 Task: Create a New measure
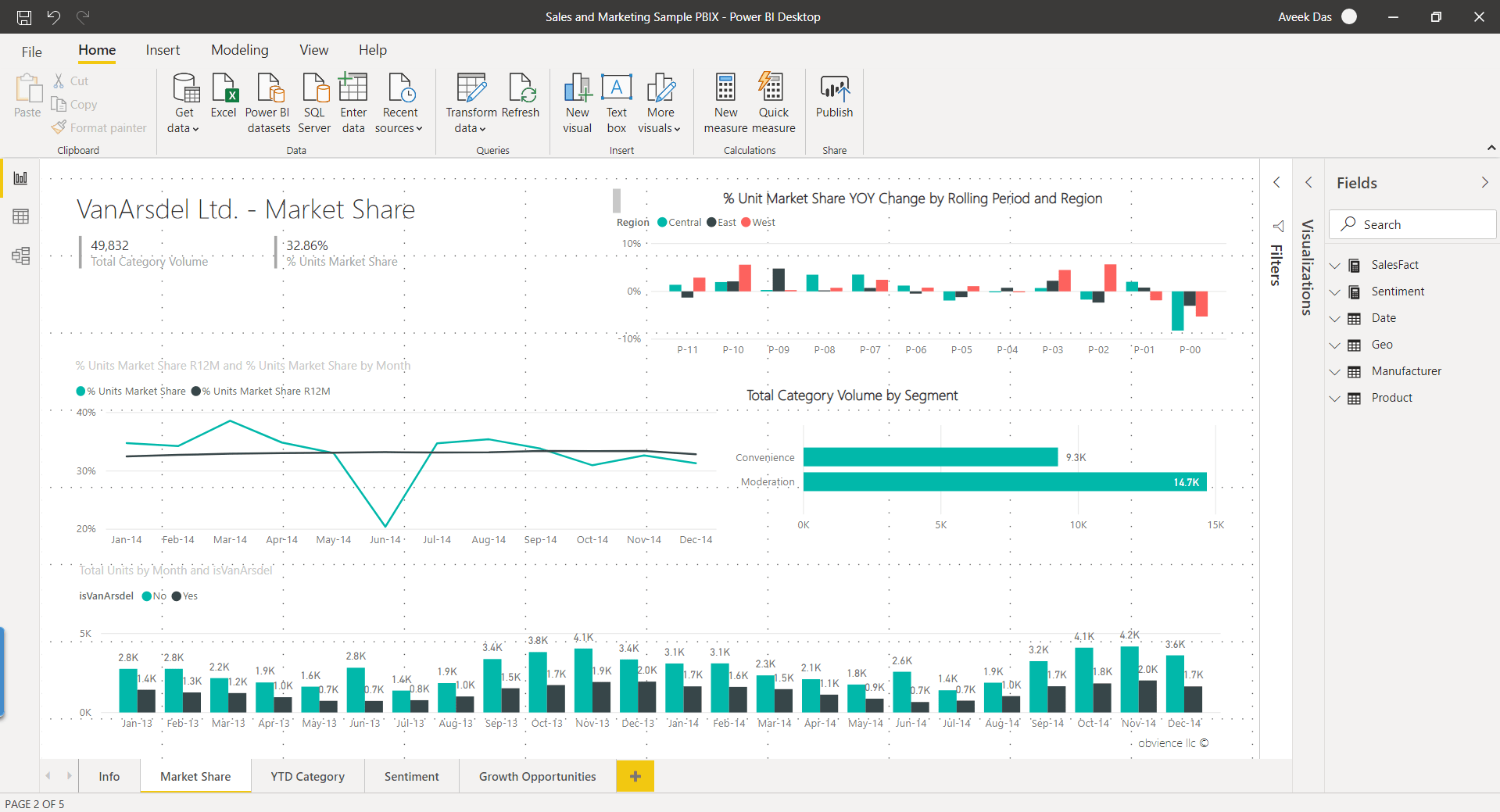pyautogui.click(x=725, y=103)
